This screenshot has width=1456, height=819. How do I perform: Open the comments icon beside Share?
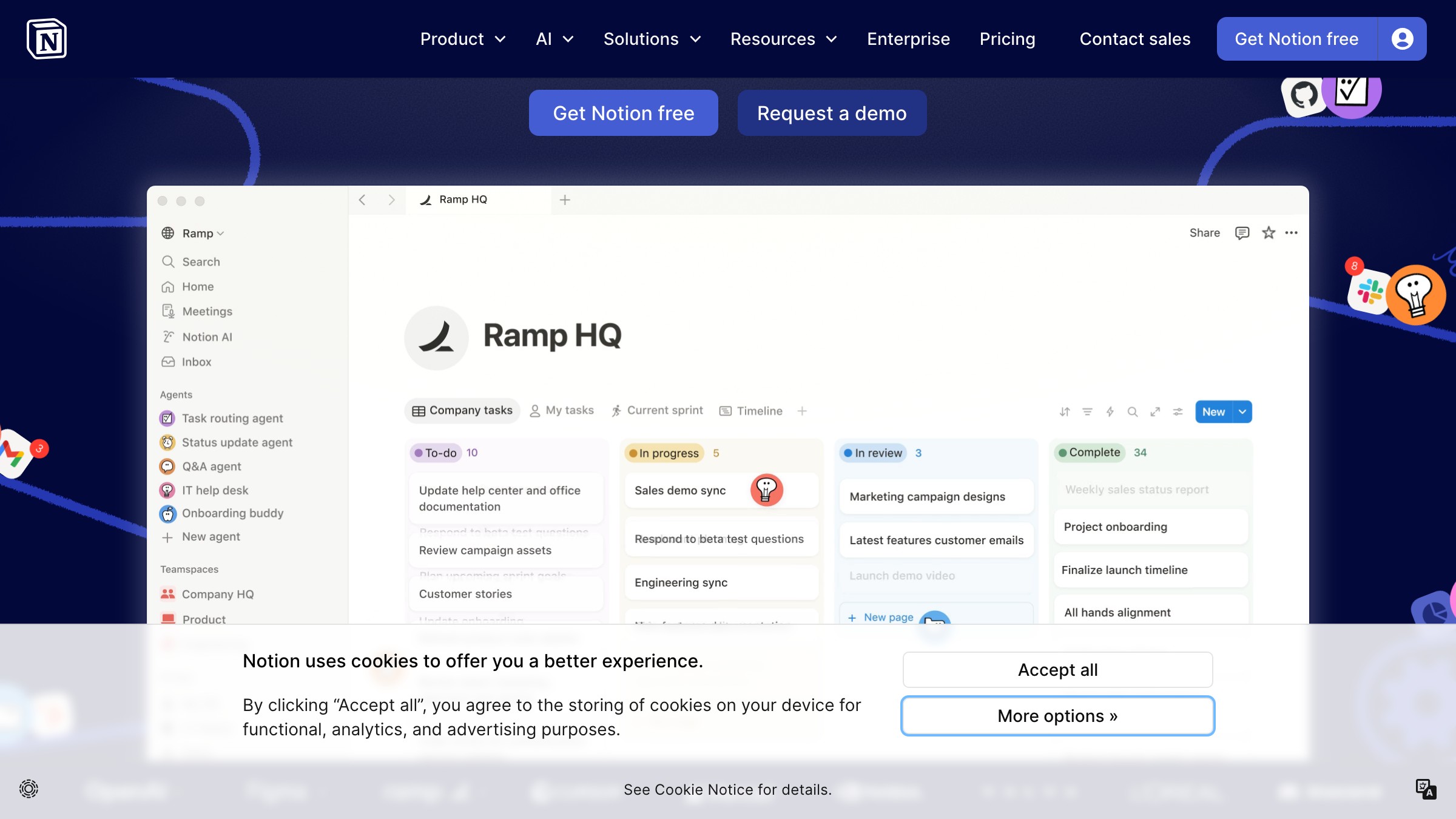[x=1242, y=233]
